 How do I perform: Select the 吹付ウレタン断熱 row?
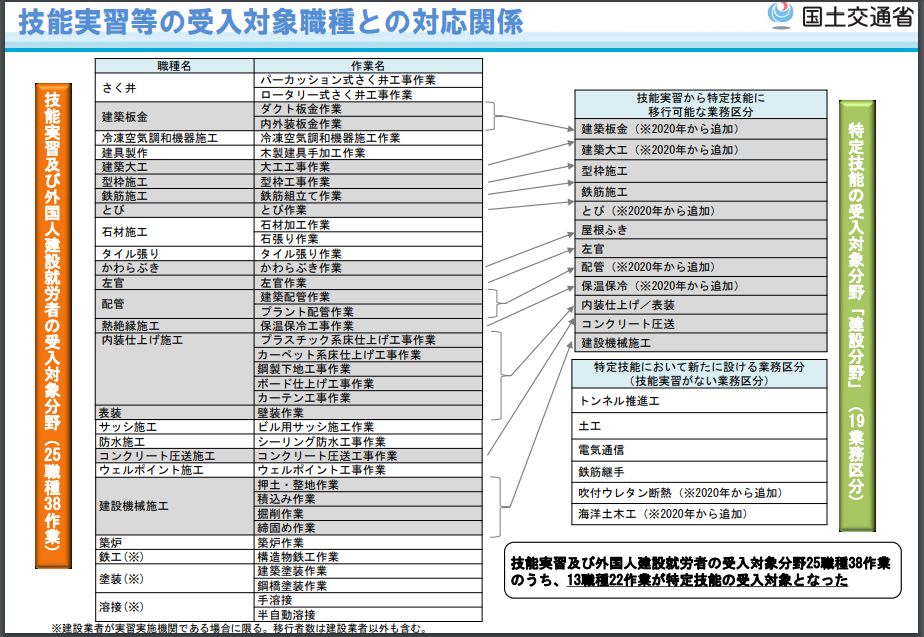click(x=699, y=493)
